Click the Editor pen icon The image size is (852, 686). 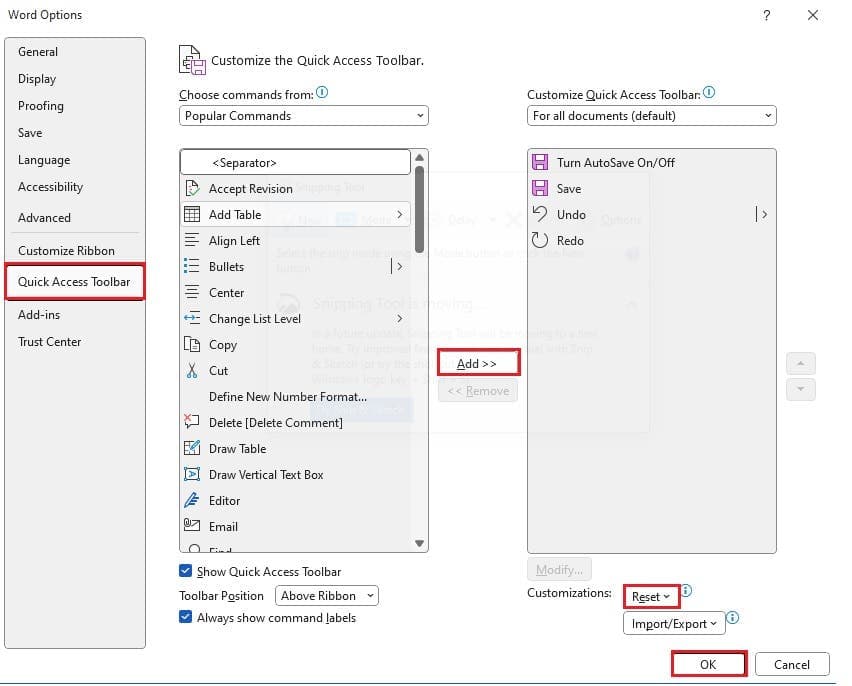[x=192, y=501]
